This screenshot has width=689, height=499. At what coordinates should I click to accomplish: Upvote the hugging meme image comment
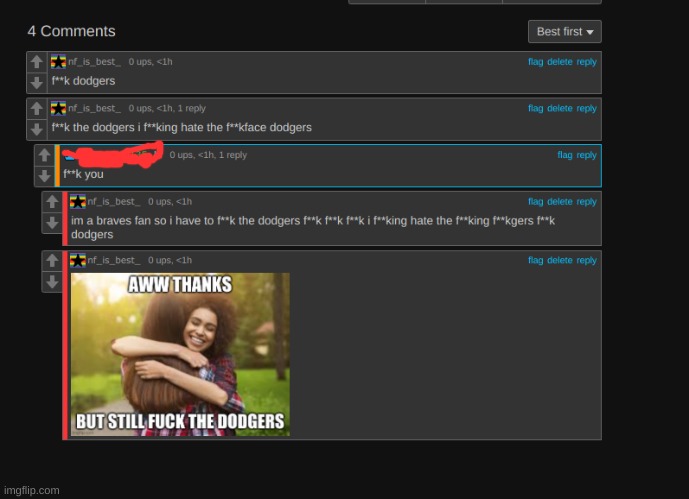pyautogui.click(x=52, y=260)
